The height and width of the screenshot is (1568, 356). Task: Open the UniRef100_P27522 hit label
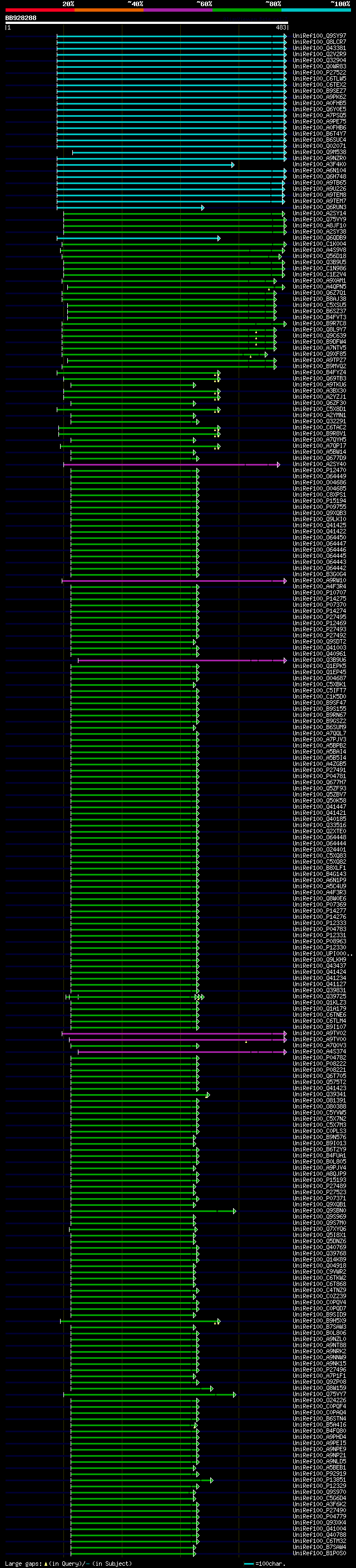pyautogui.click(x=319, y=72)
